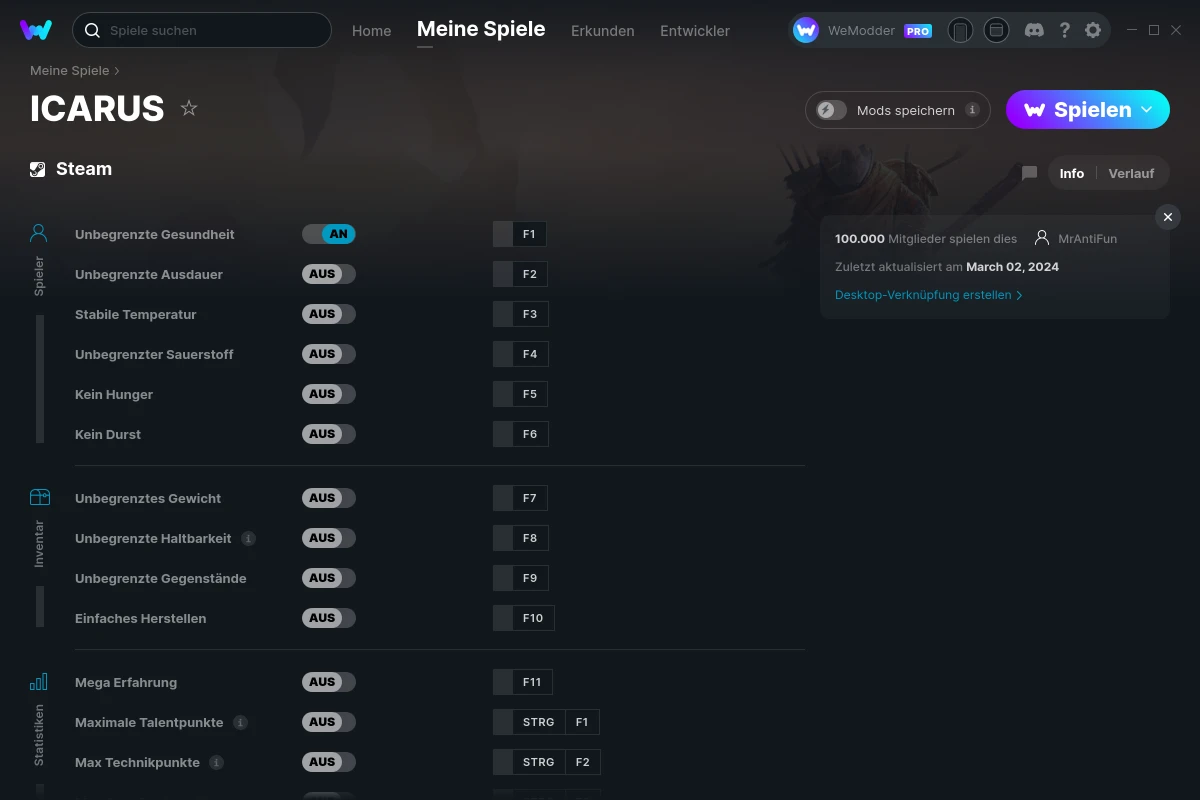
Task: Switch to Verlauf tab
Action: point(1131,173)
